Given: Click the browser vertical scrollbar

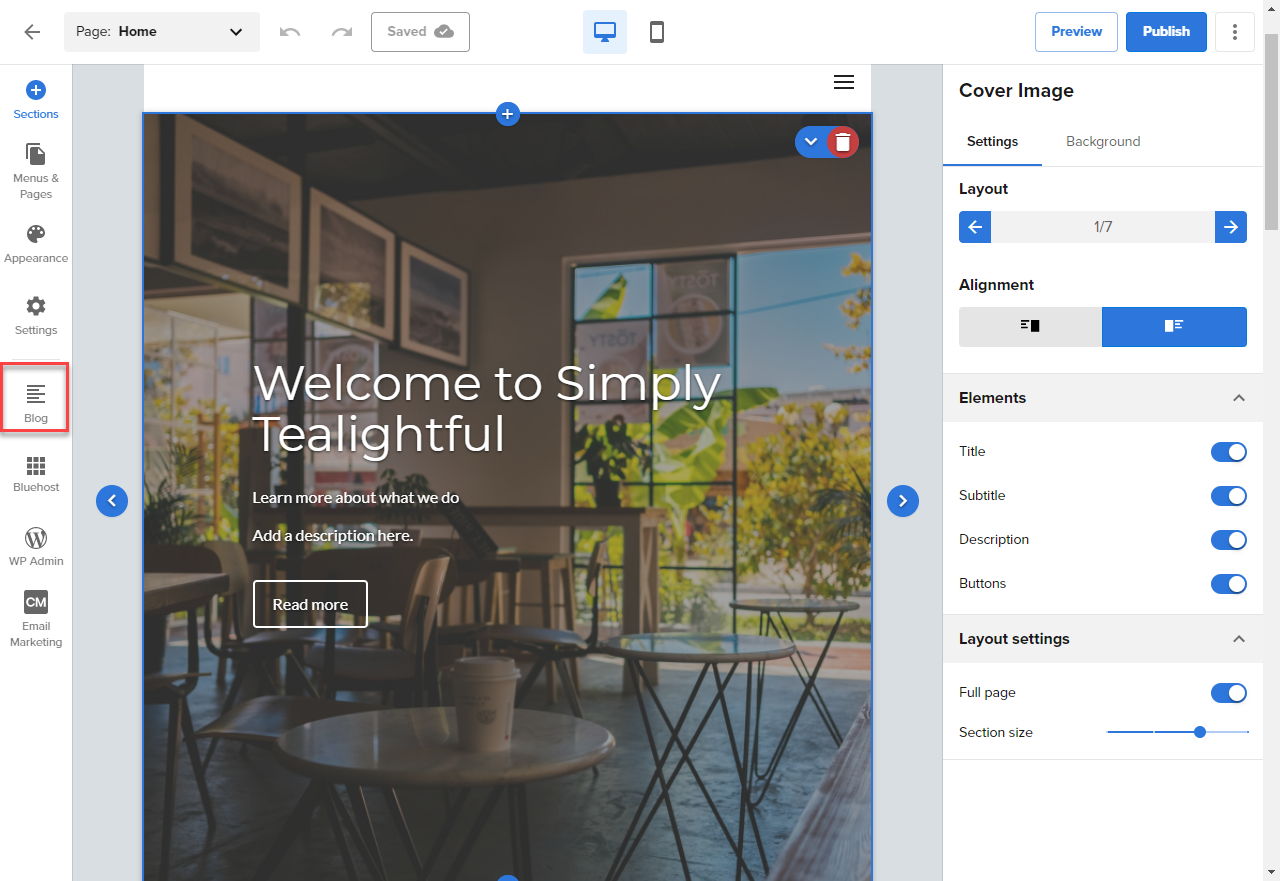Looking at the screenshot, I should tap(1271, 132).
